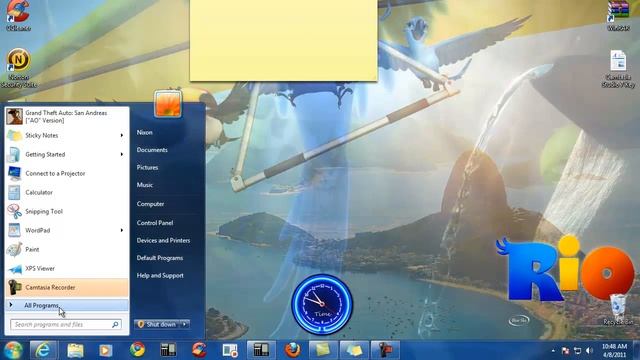Open Documents from Start menu
The height and width of the screenshot is (360, 640).
coord(152,150)
